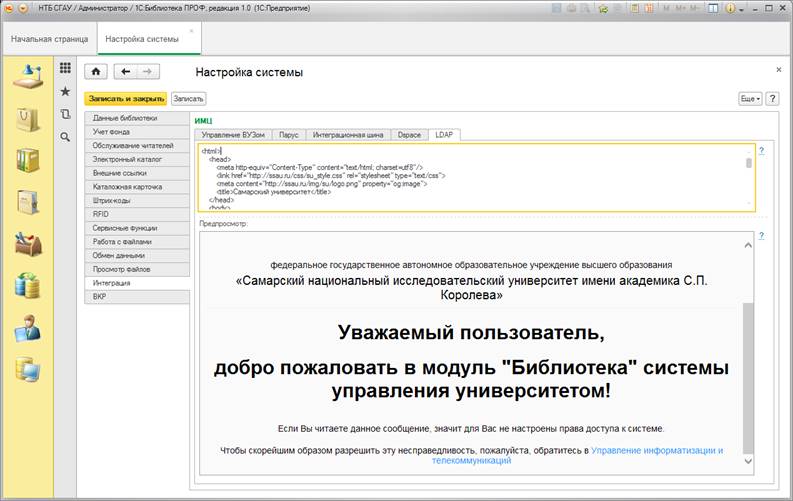Image resolution: width=793 pixels, height=501 pixels.
Task: Click inside the HTML code editor field
Action: pos(470,177)
